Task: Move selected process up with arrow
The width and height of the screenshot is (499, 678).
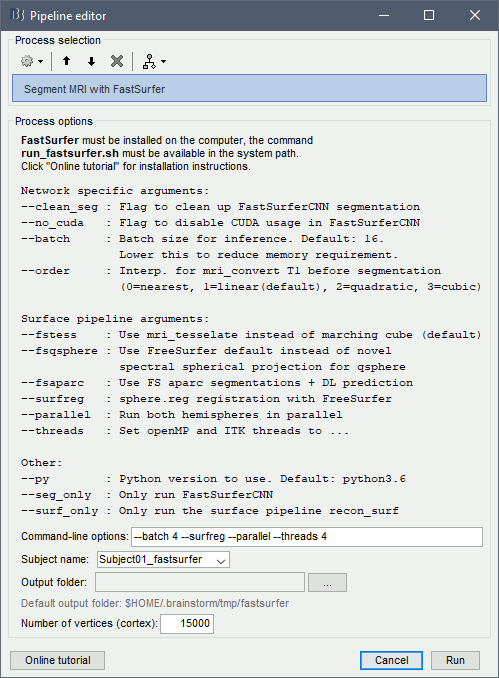Action: click(x=66, y=61)
